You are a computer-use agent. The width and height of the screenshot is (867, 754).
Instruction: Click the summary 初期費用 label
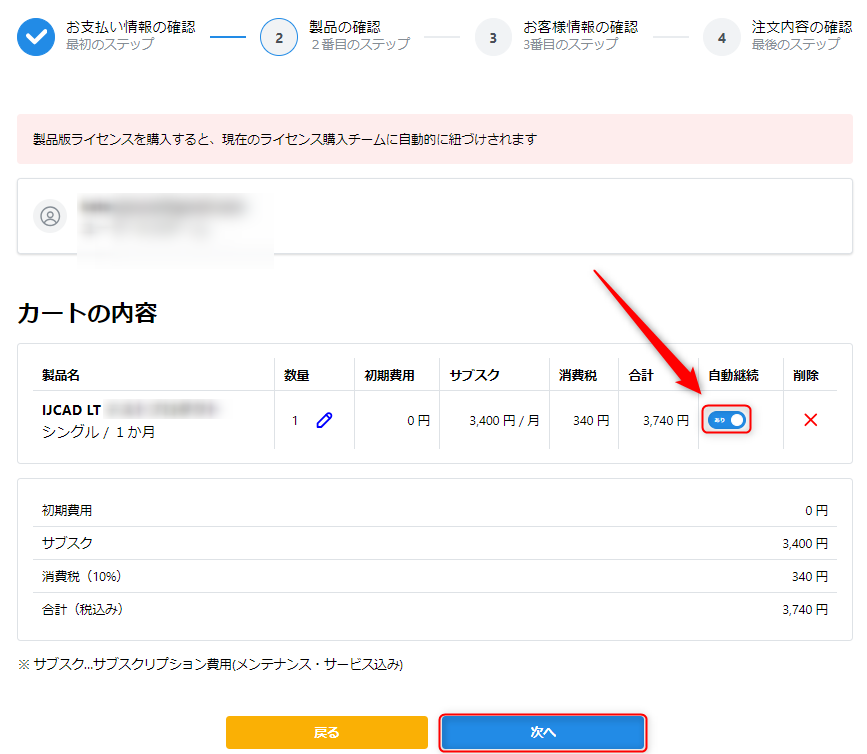(x=67, y=510)
